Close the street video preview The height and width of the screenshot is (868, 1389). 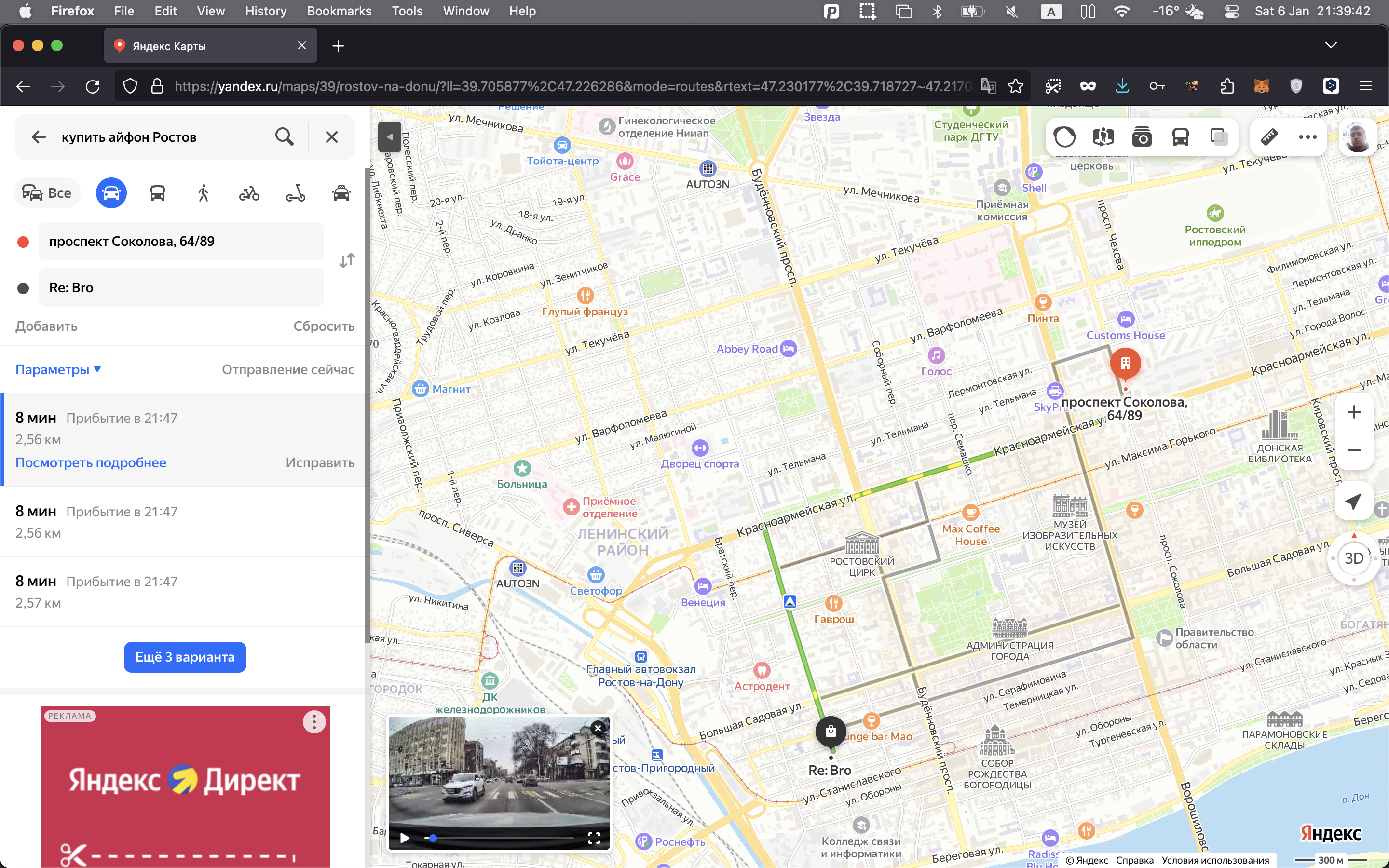click(598, 728)
